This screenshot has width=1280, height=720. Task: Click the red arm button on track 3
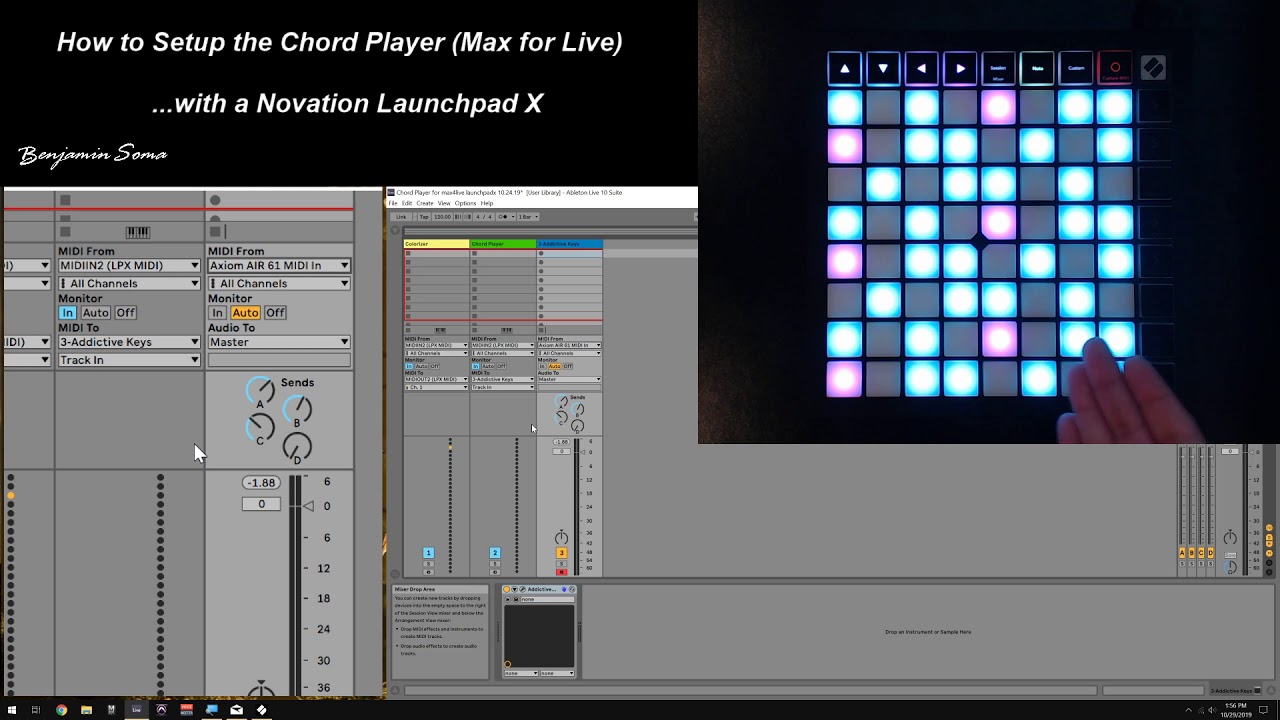click(561, 572)
